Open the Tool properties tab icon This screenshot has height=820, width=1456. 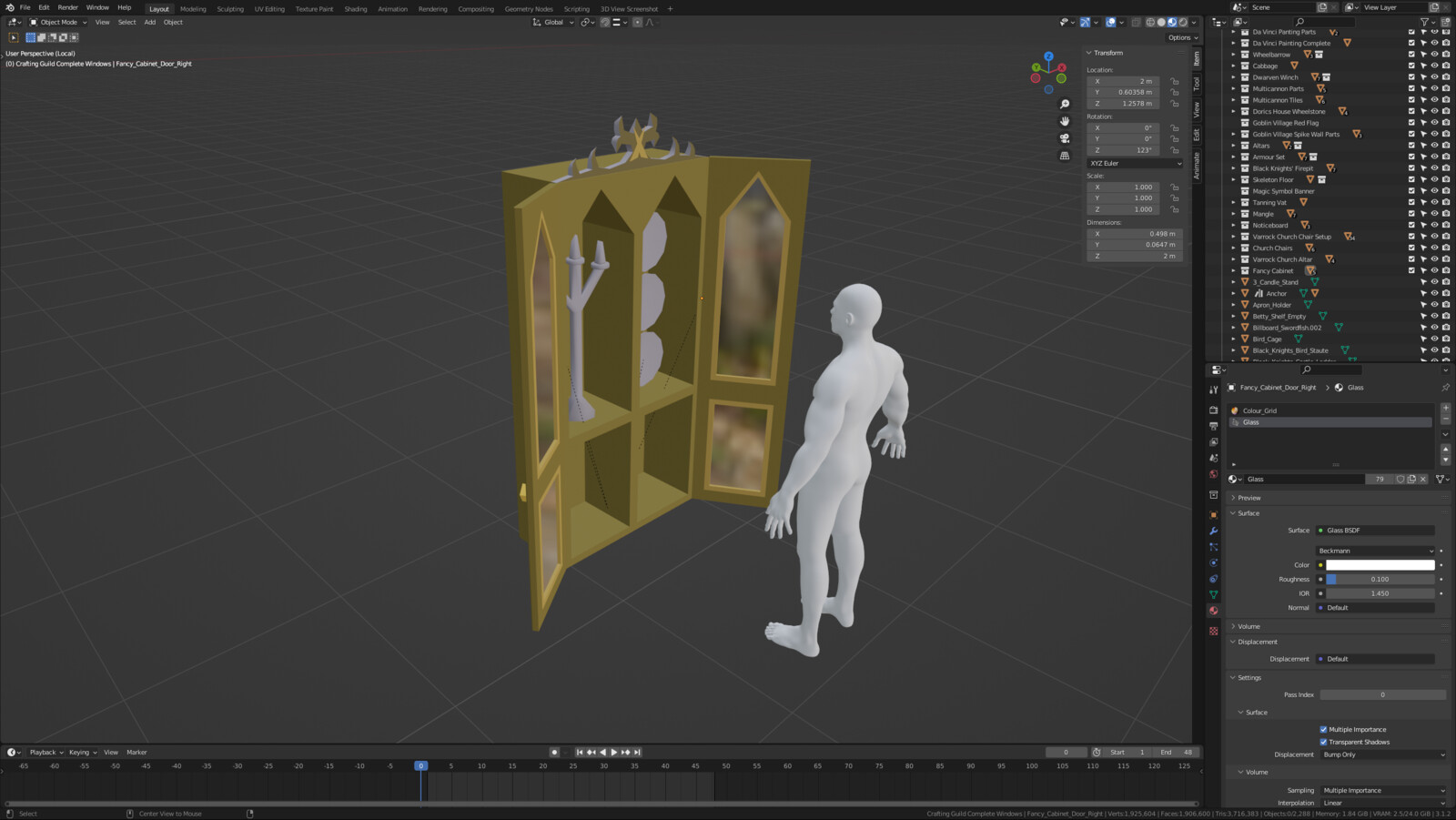[1213, 390]
